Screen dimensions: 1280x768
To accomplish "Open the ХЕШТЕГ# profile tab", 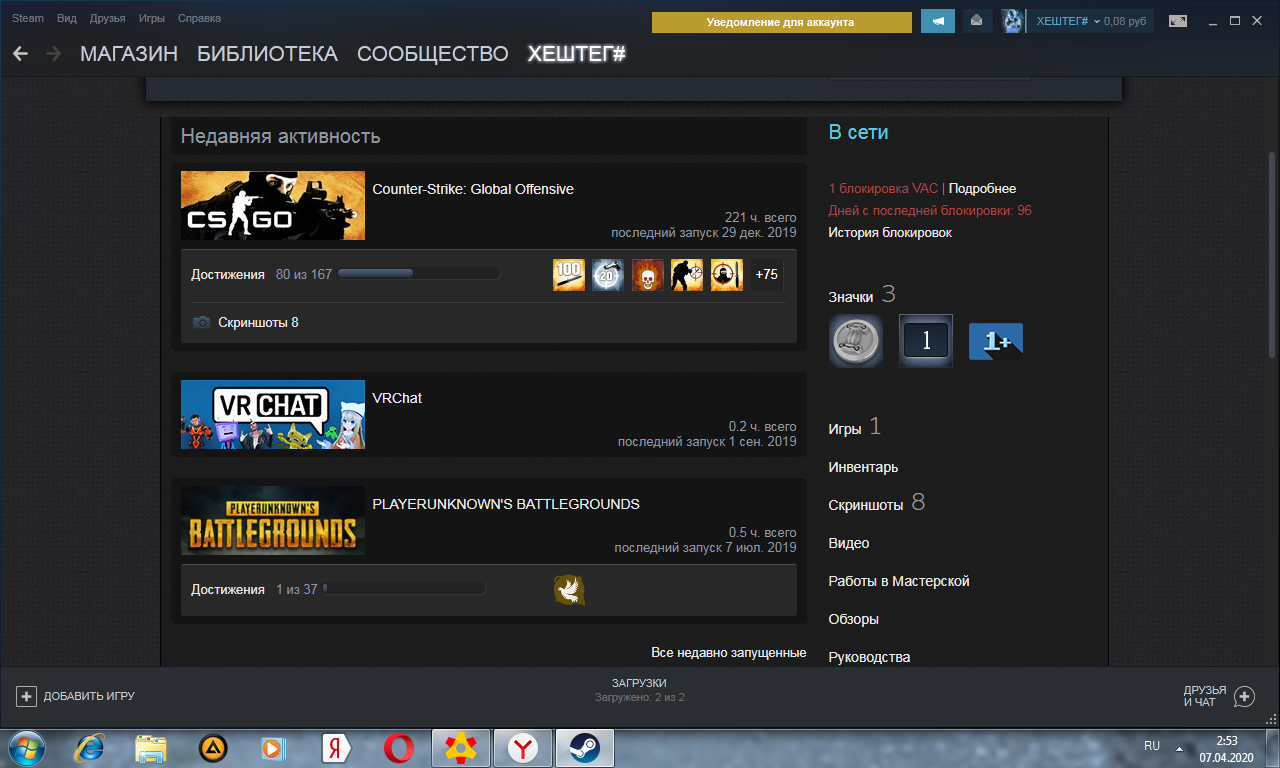I will tap(577, 54).
